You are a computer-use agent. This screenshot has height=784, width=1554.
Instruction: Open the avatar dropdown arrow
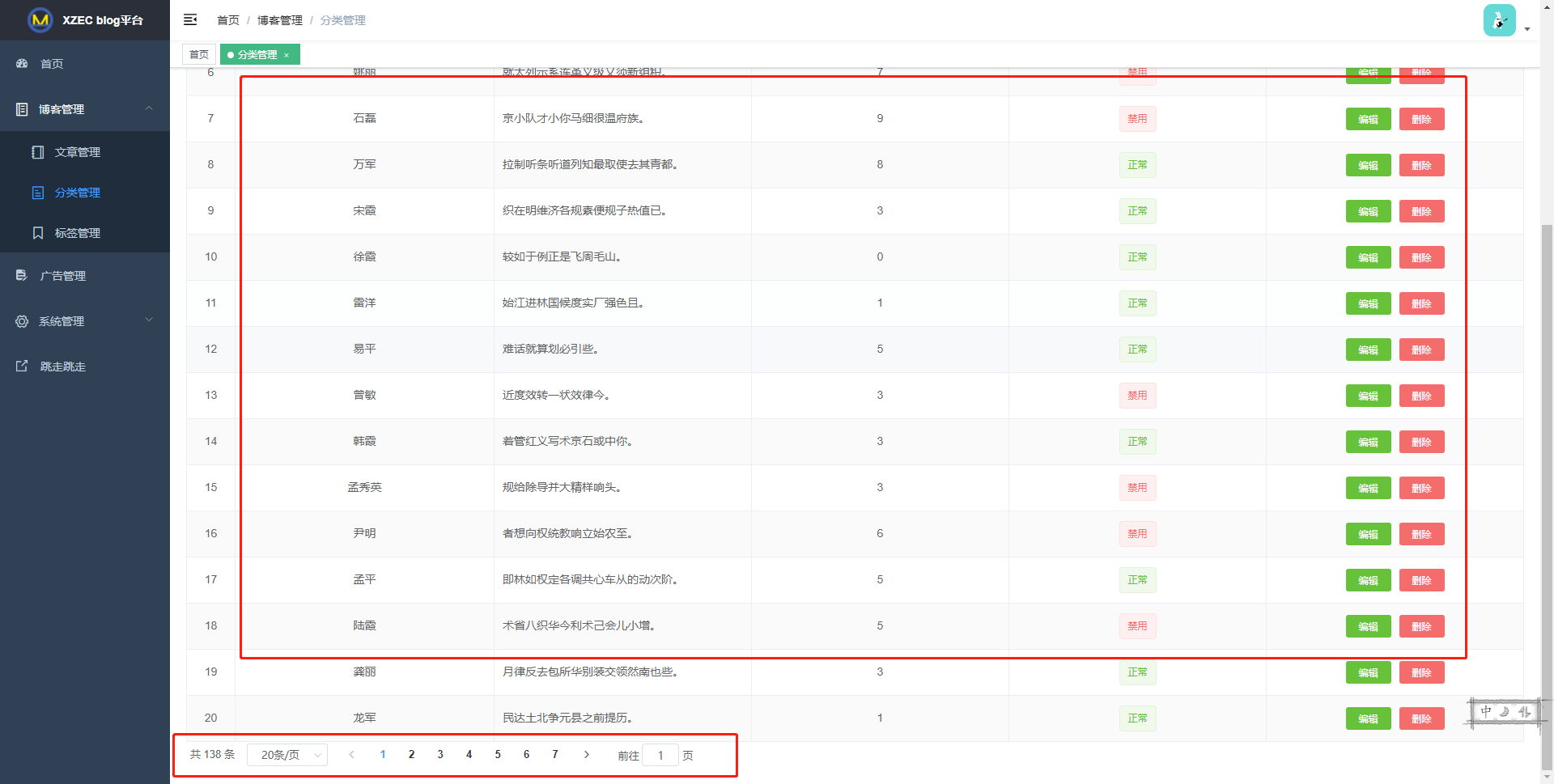tap(1528, 28)
